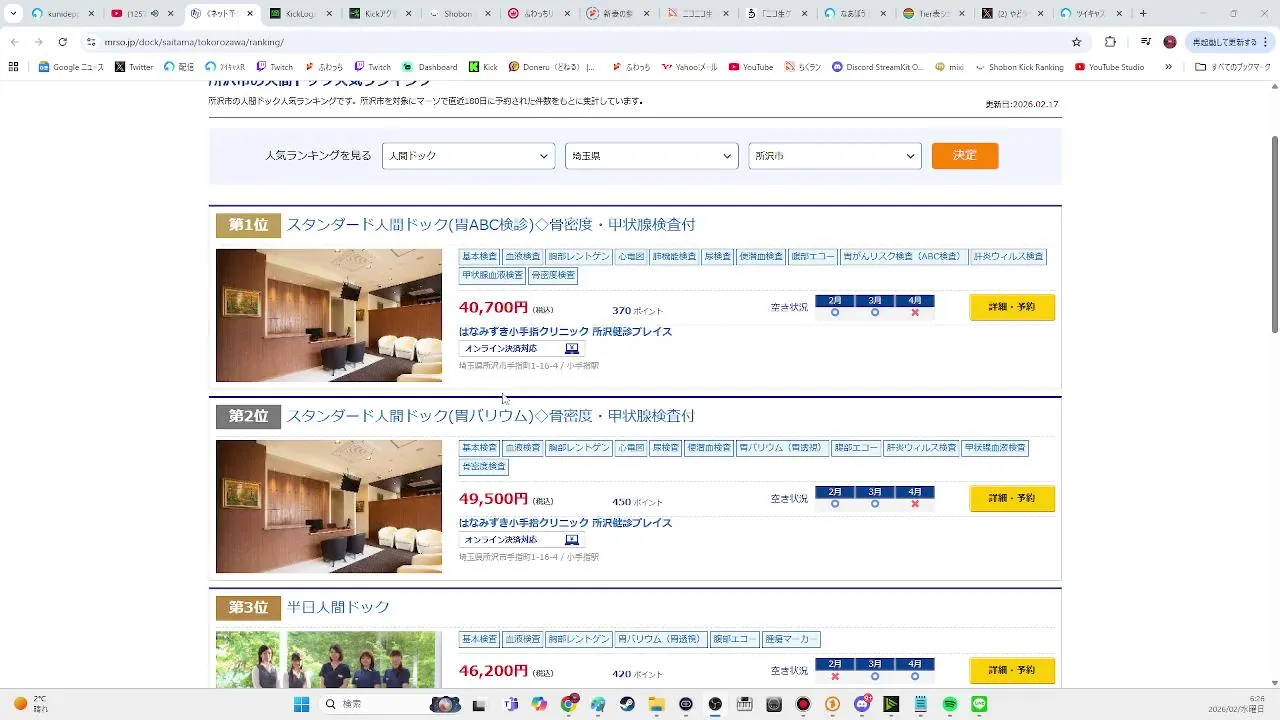Click 詳細・予約 for the 49,500円 plan
The width and height of the screenshot is (1280, 720).
(1012, 498)
